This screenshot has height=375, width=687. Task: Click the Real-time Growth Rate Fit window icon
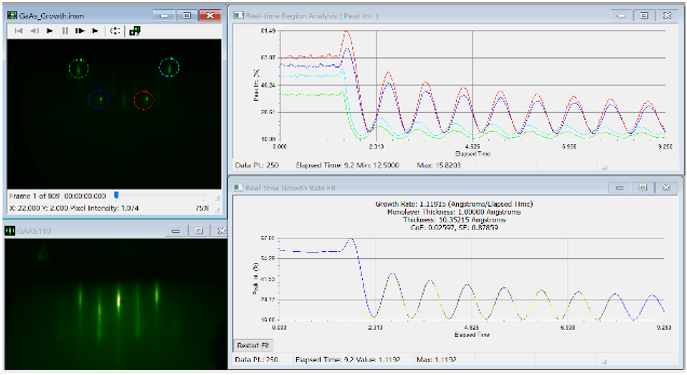point(239,188)
